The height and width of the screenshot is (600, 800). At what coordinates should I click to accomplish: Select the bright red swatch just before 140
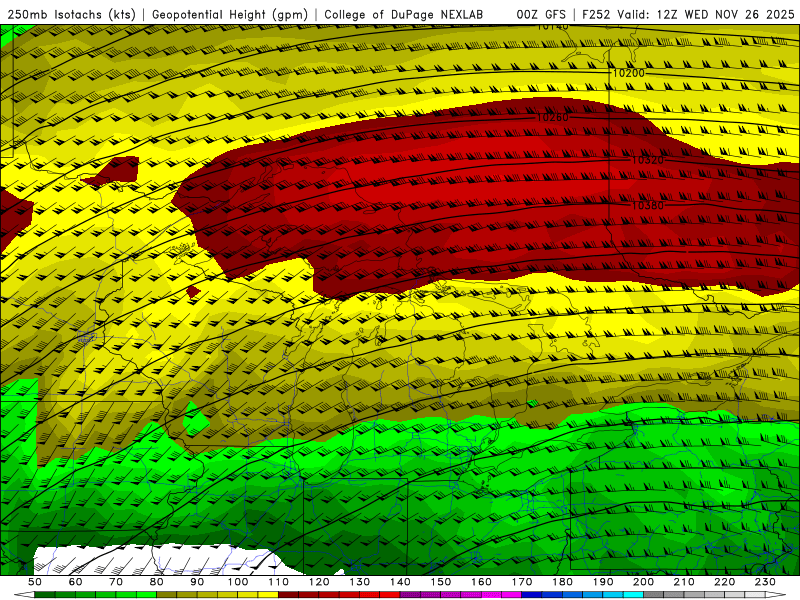(x=390, y=595)
